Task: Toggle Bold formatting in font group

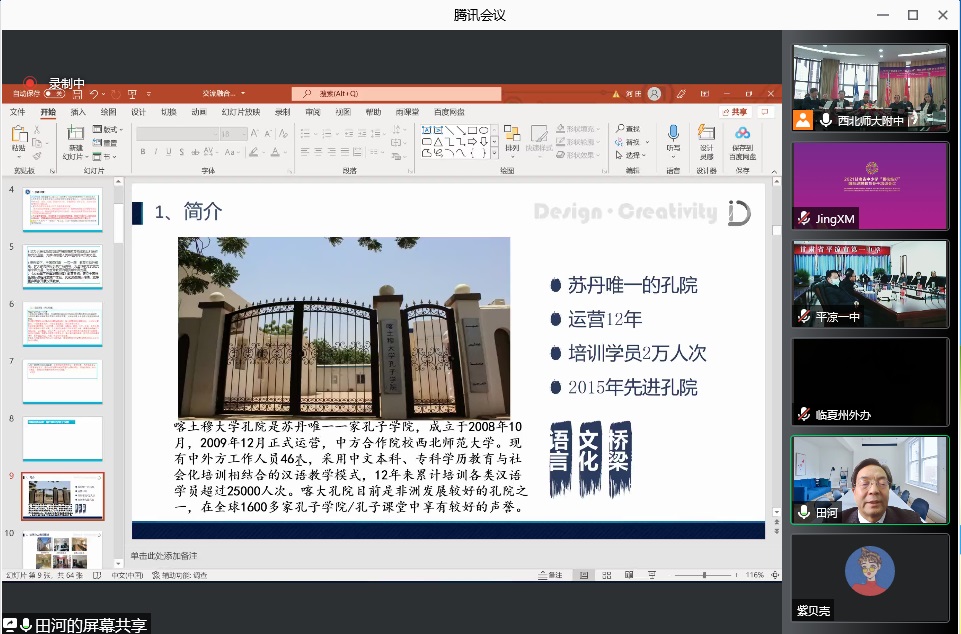Action: pyautogui.click(x=143, y=152)
